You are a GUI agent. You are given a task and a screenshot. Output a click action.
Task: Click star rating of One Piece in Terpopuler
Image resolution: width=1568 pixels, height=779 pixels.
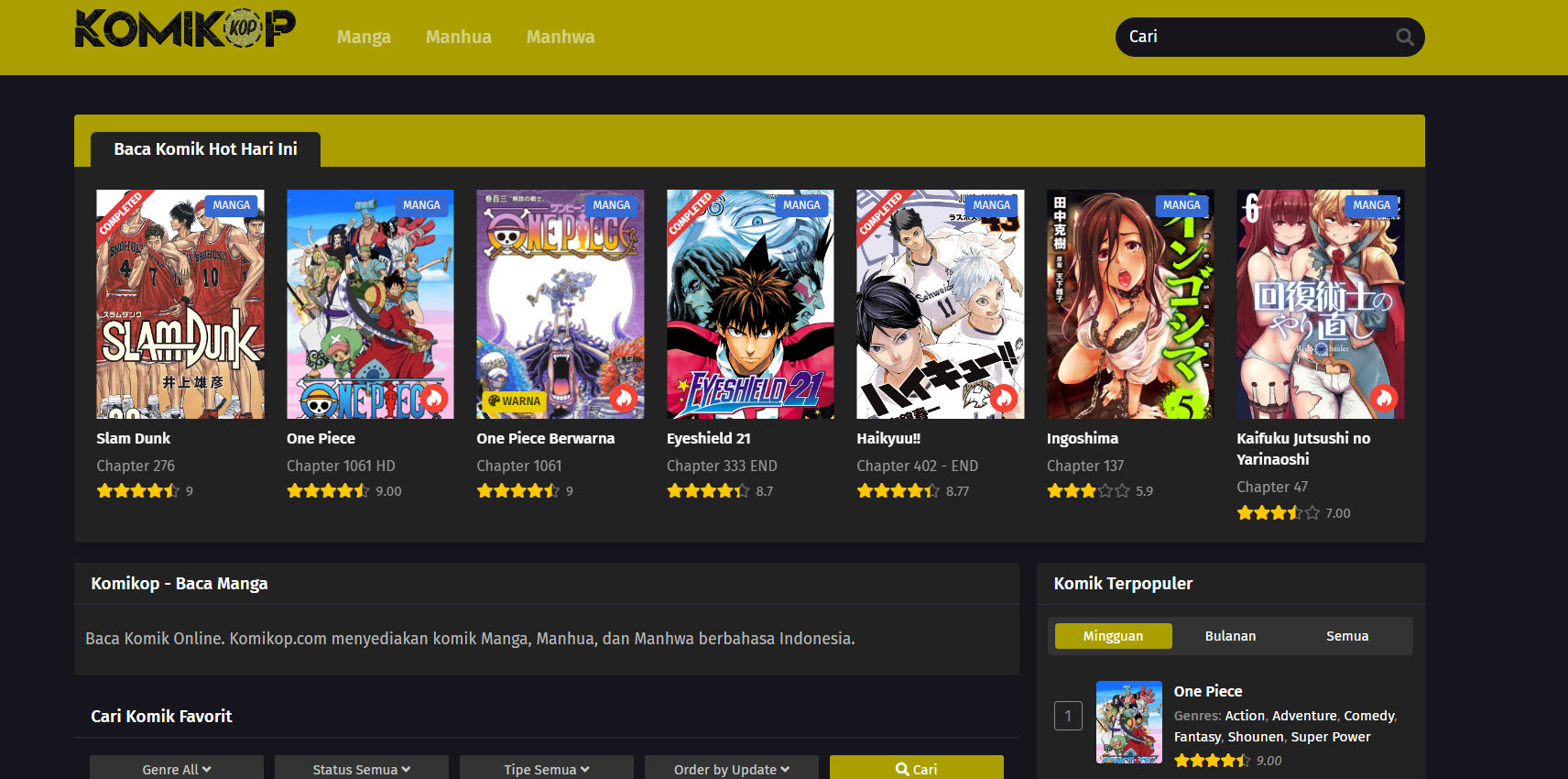click(x=1213, y=761)
